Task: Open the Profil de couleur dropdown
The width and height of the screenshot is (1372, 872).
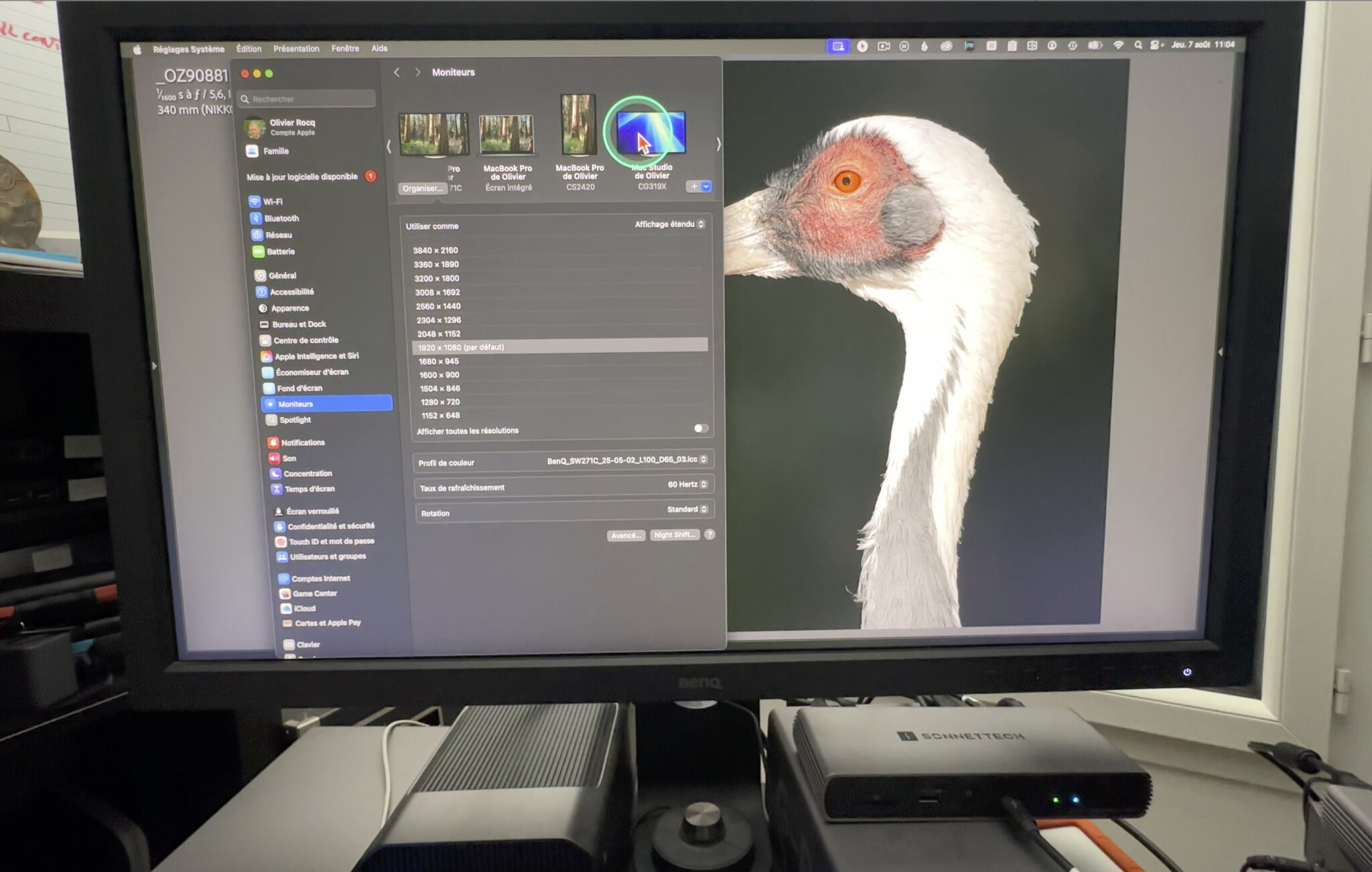Action: [x=627, y=459]
